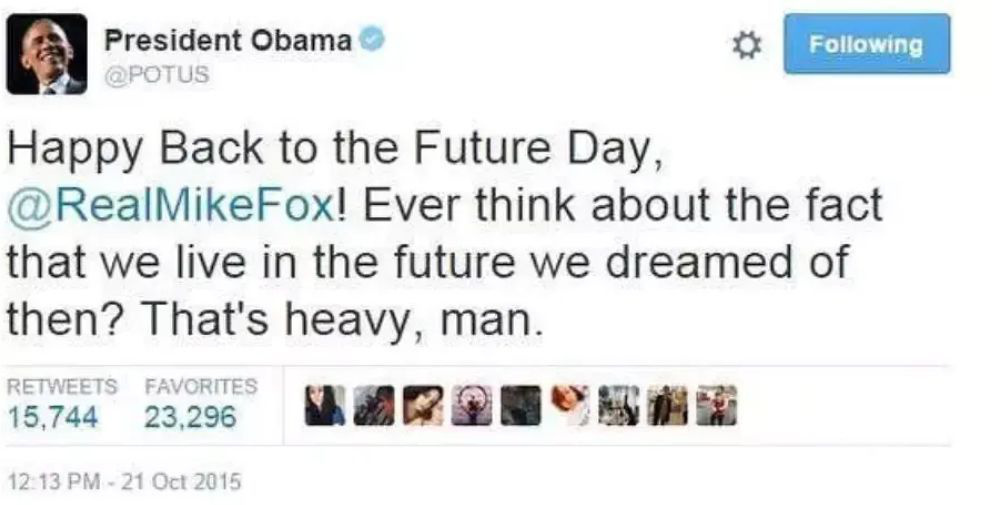
Task: Toggle the Following button
Action: tap(866, 44)
